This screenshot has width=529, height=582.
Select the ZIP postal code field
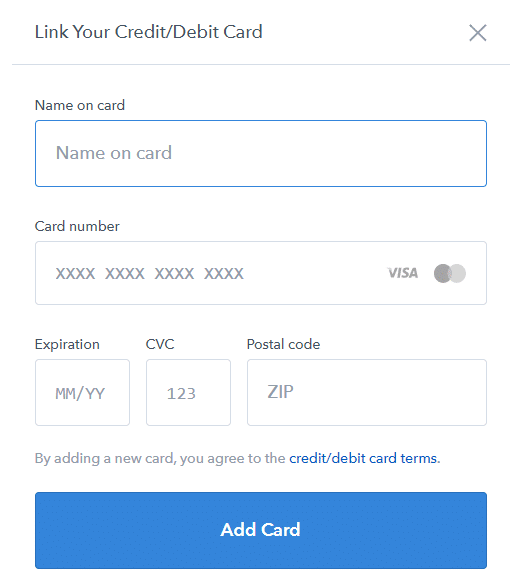point(367,392)
